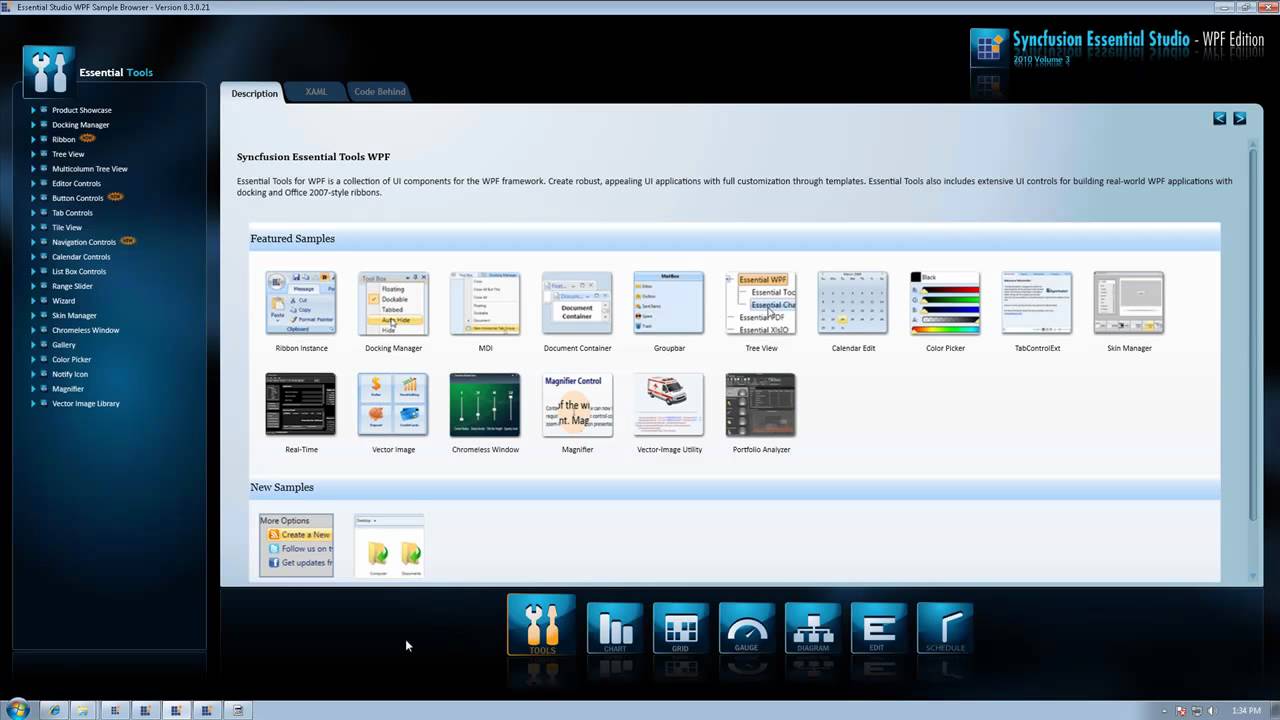1280x720 pixels.
Task: Select Skin Manager in the sidebar tree
Action: pyautogui.click(x=74, y=316)
